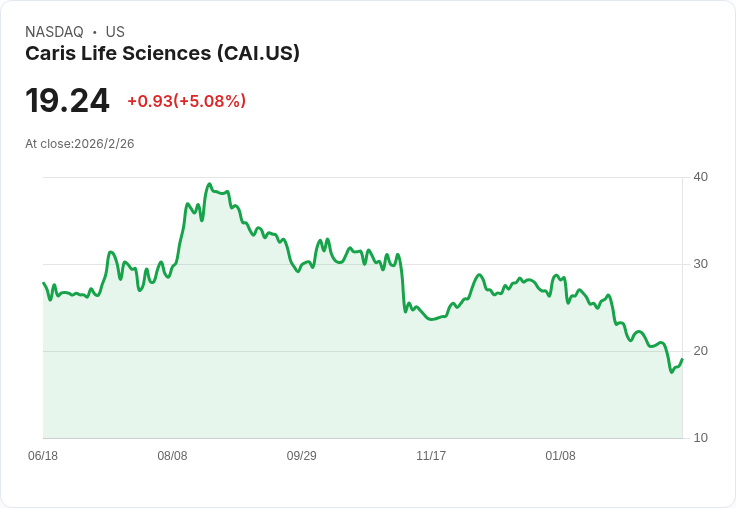The width and height of the screenshot is (736, 508).
Task: Click the NASDAQ exchange label
Action: coord(54,32)
